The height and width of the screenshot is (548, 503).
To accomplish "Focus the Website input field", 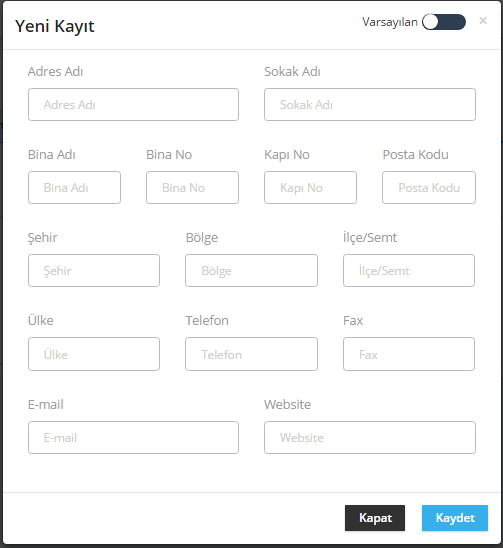I will coord(370,438).
